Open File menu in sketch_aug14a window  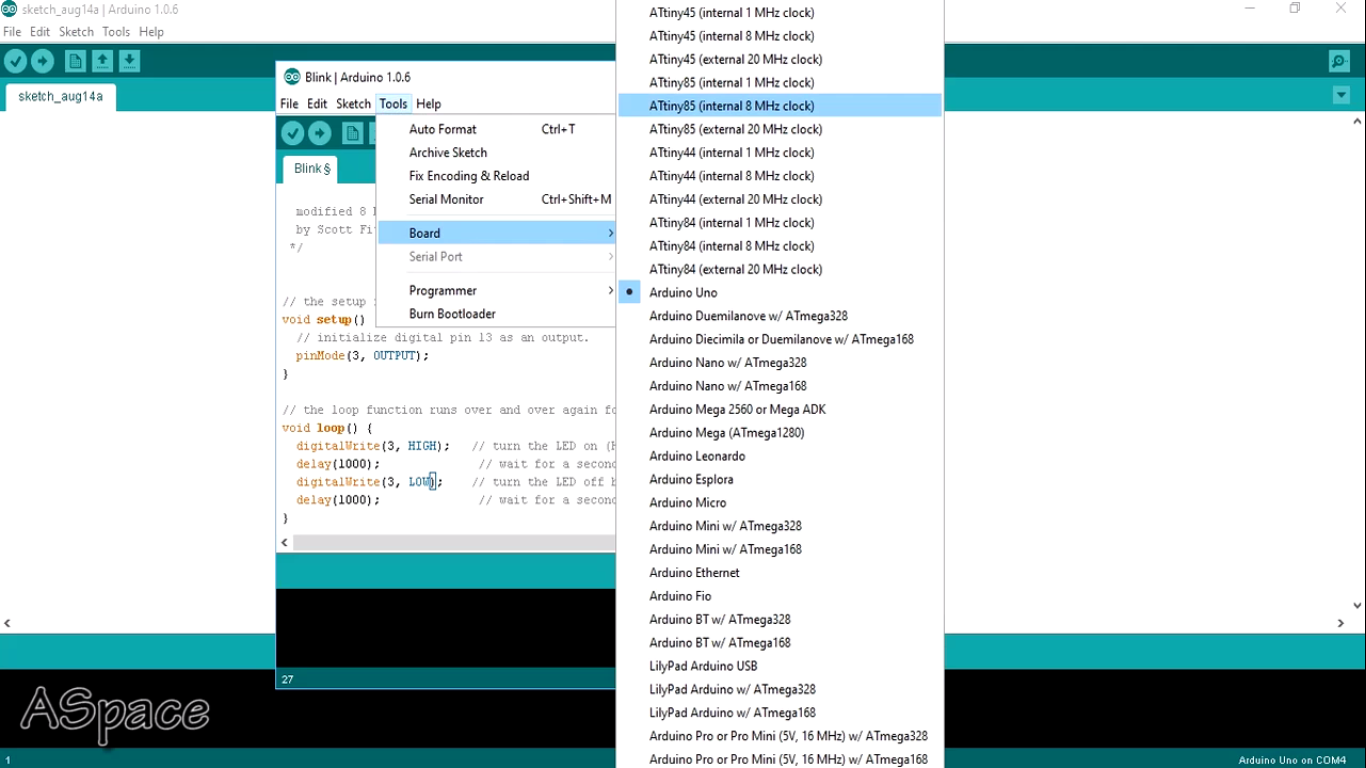point(12,32)
